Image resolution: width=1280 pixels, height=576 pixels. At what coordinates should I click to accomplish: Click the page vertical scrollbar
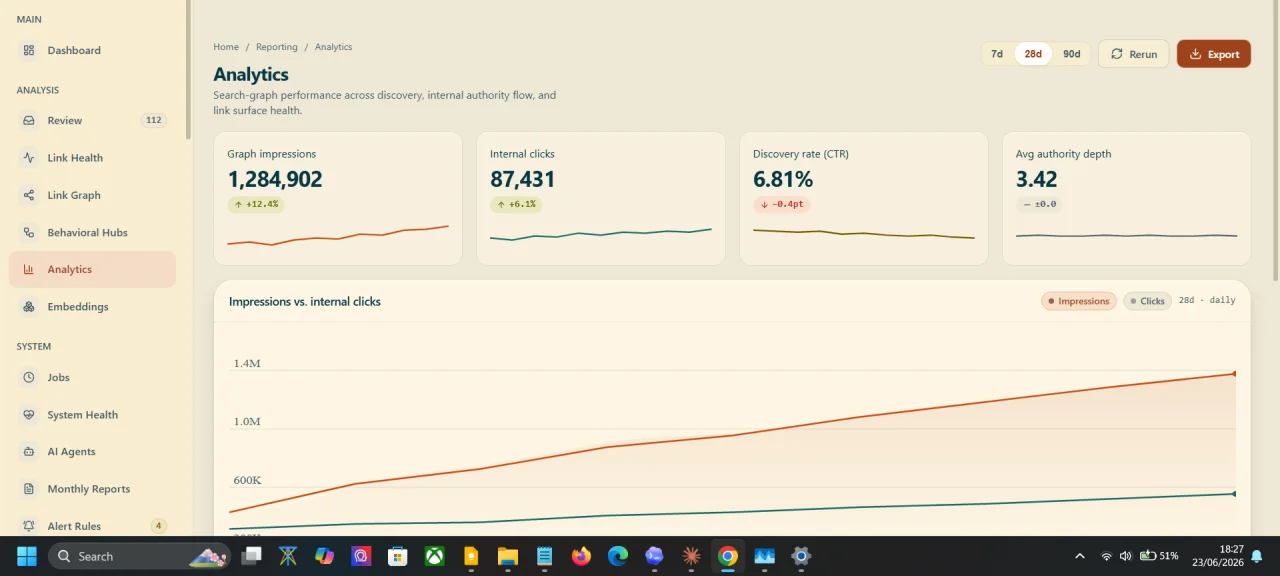1275,140
